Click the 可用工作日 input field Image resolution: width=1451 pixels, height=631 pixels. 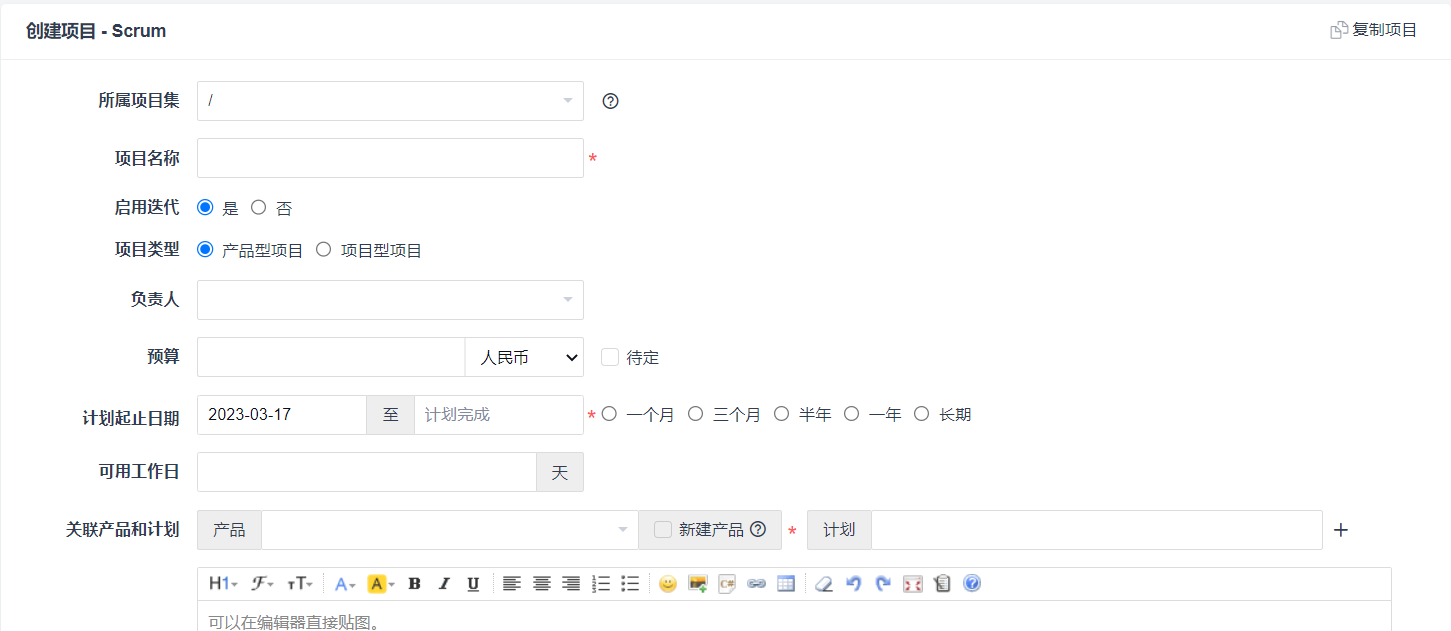[x=367, y=472]
